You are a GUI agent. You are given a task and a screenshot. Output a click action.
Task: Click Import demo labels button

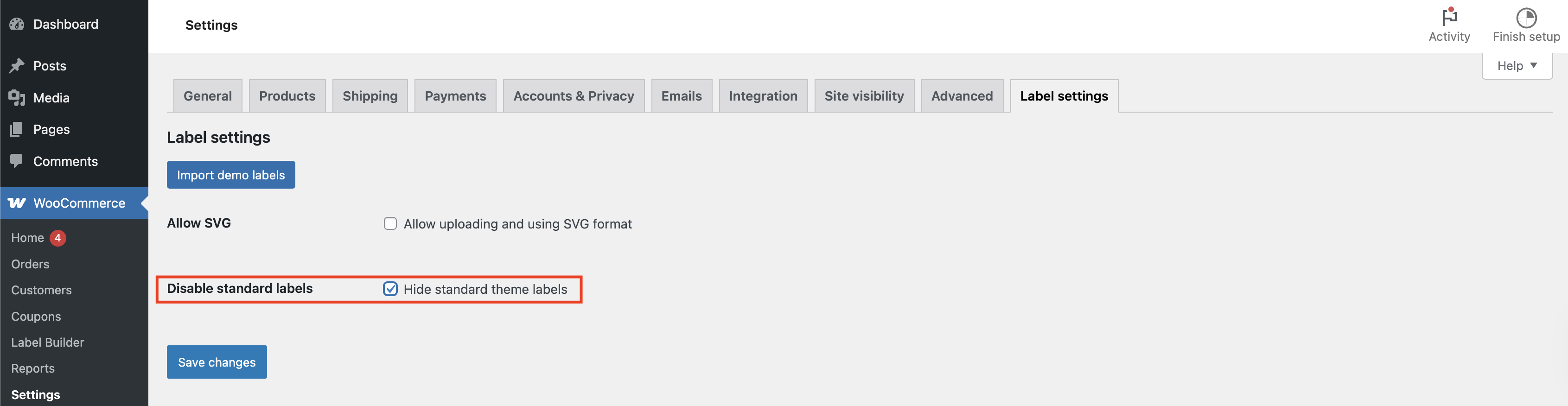coord(231,175)
